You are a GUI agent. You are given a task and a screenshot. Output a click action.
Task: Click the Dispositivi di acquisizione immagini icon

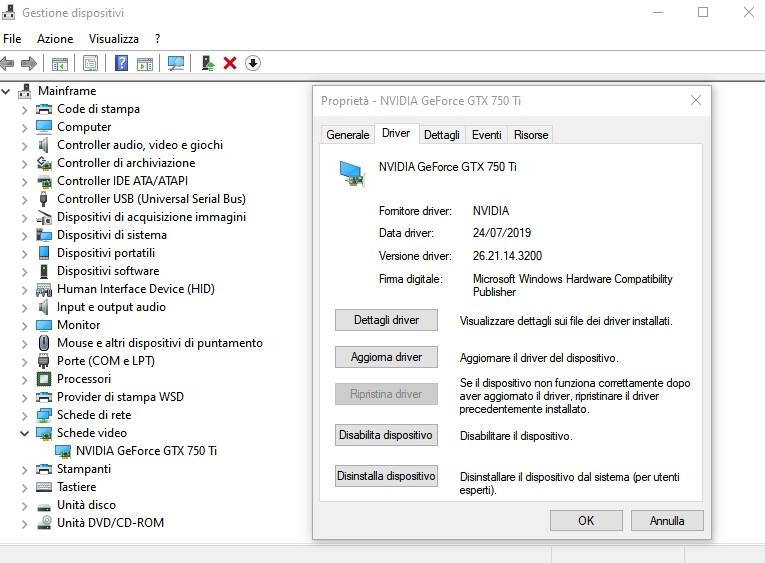(x=44, y=217)
